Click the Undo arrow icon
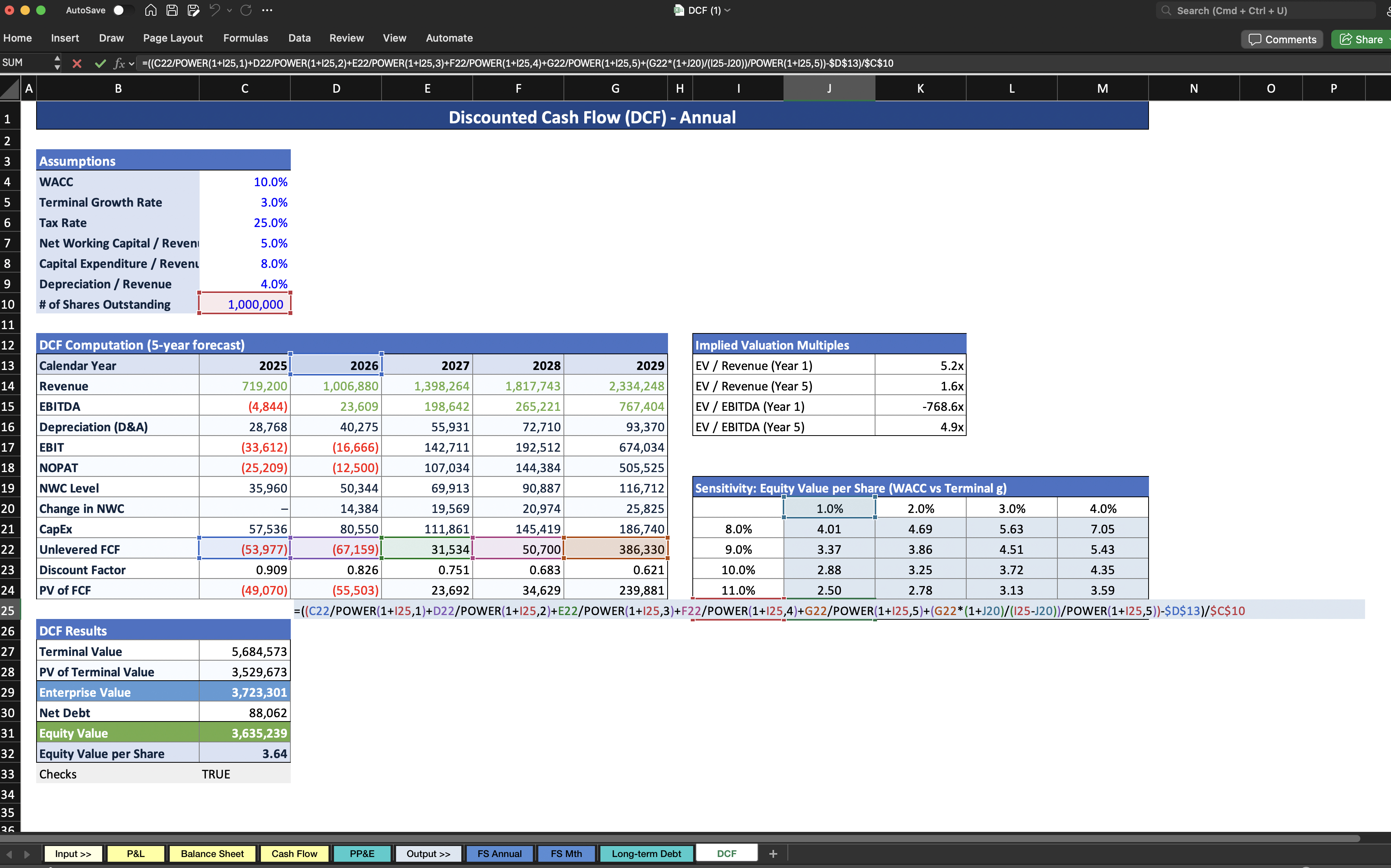Screen dimensions: 1391x868 point(214,10)
